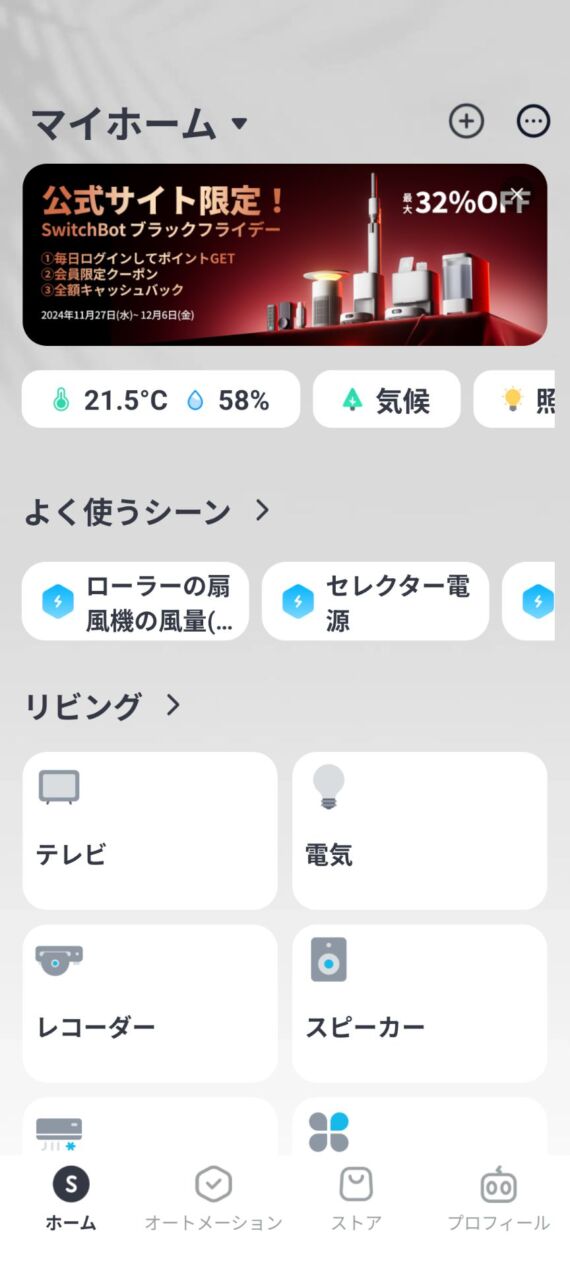This screenshot has height=1280, width=570.
Task: Select the lightbulb 照明 chip
Action: coord(514,400)
